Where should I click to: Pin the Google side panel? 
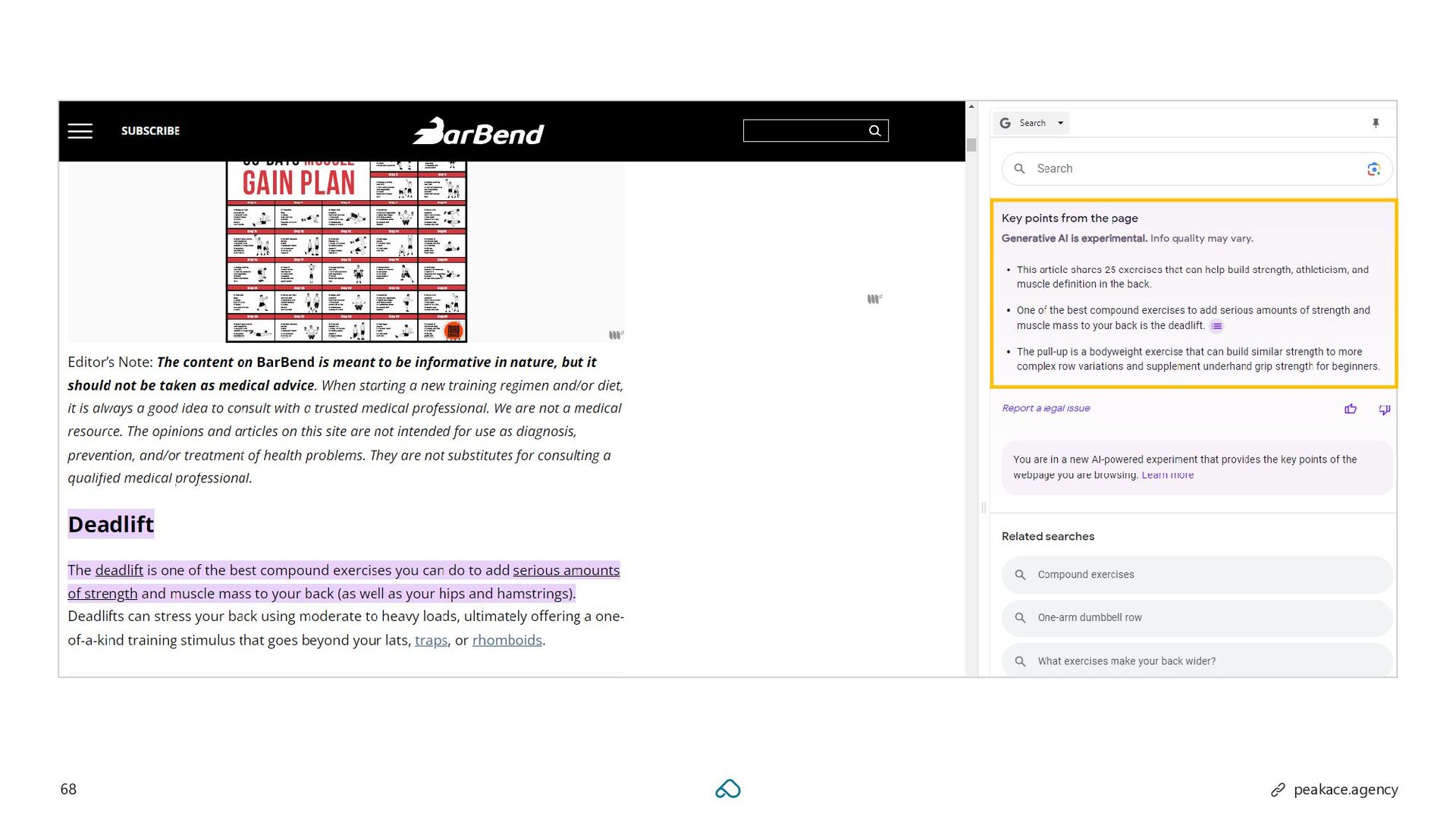point(1376,123)
